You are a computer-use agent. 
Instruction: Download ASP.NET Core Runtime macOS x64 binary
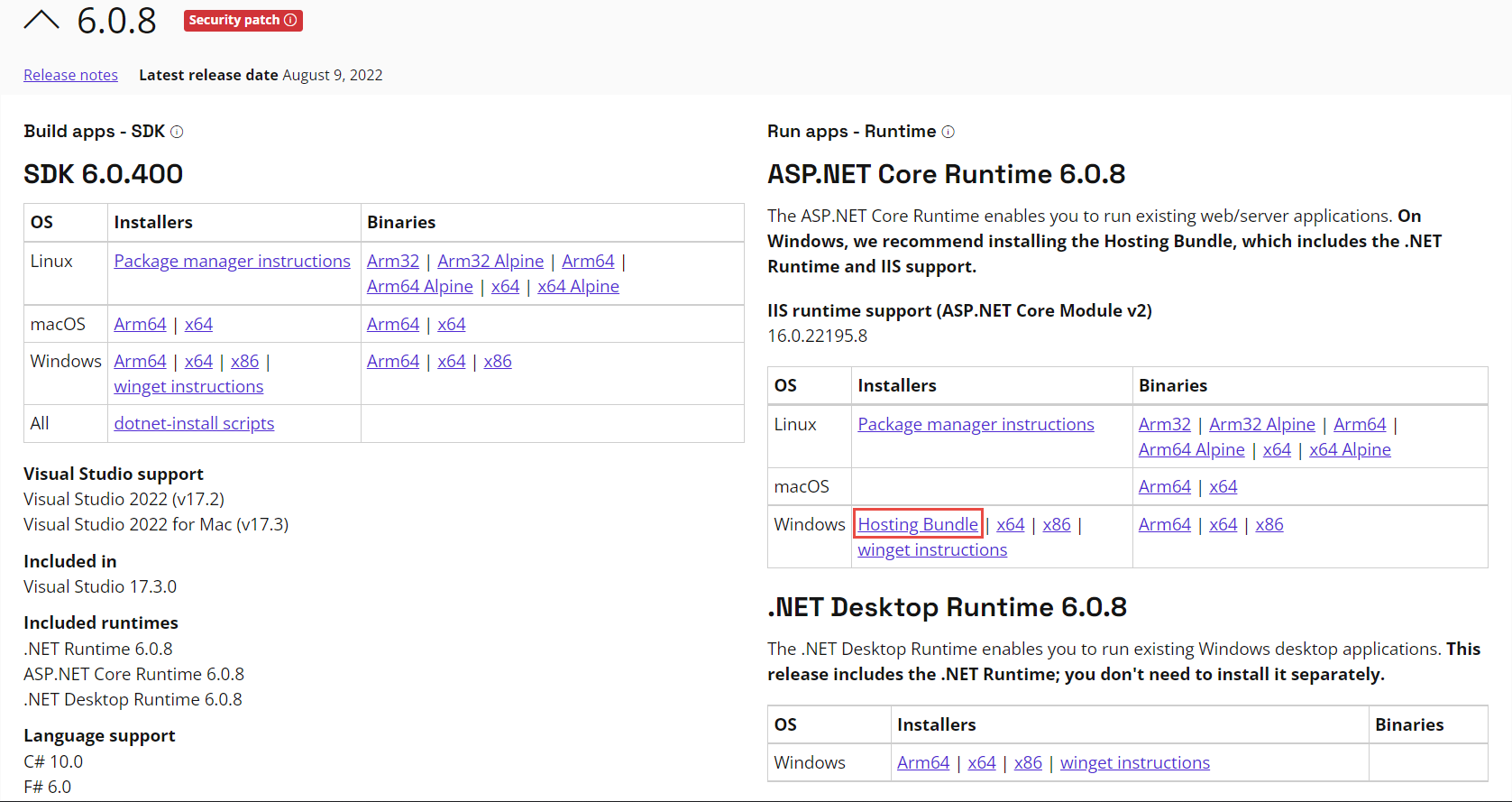1223,486
